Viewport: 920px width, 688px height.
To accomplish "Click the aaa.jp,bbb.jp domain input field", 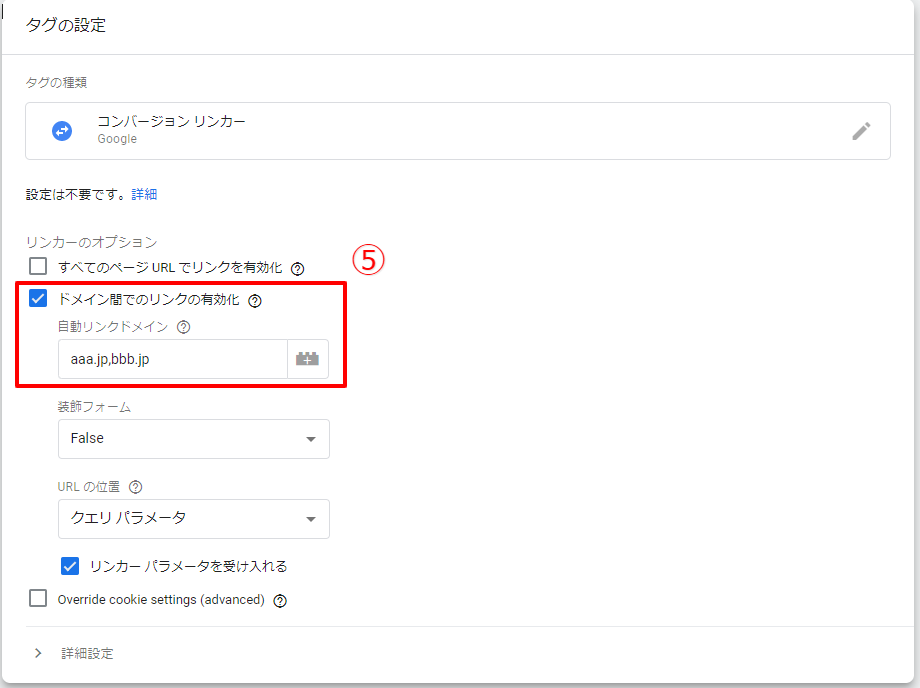I will (x=172, y=359).
